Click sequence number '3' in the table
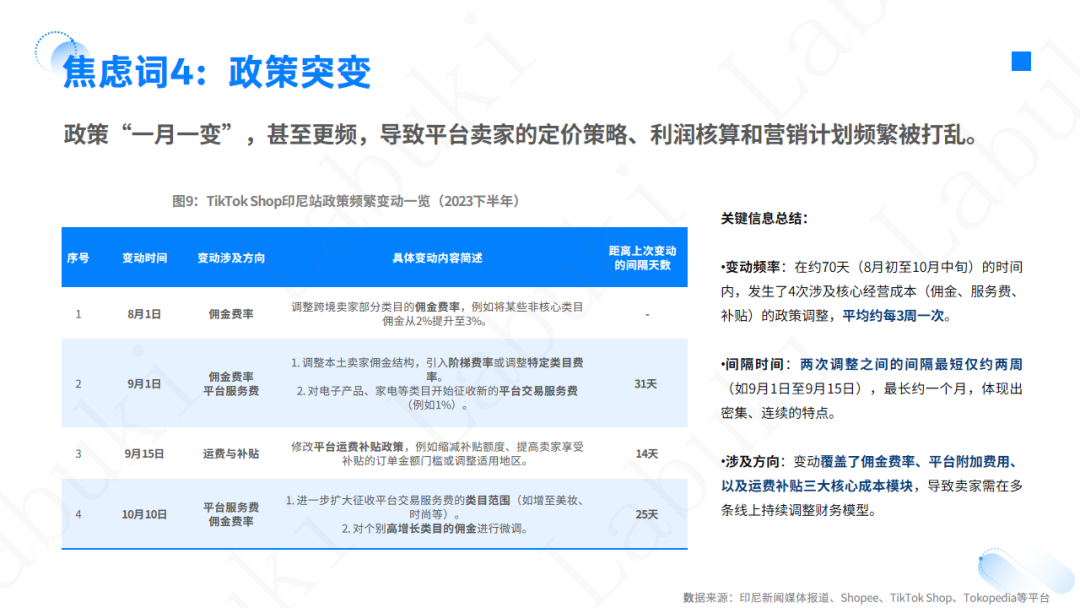 click(x=78, y=454)
